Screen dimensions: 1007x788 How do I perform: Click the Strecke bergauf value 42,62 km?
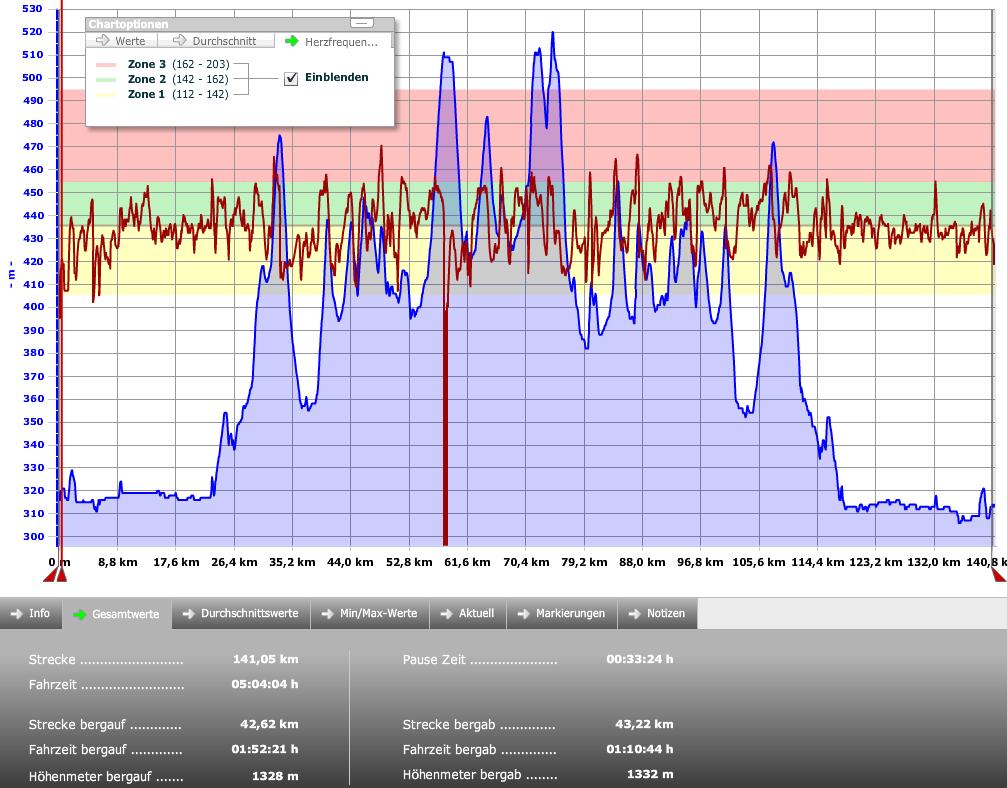coord(269,724)
